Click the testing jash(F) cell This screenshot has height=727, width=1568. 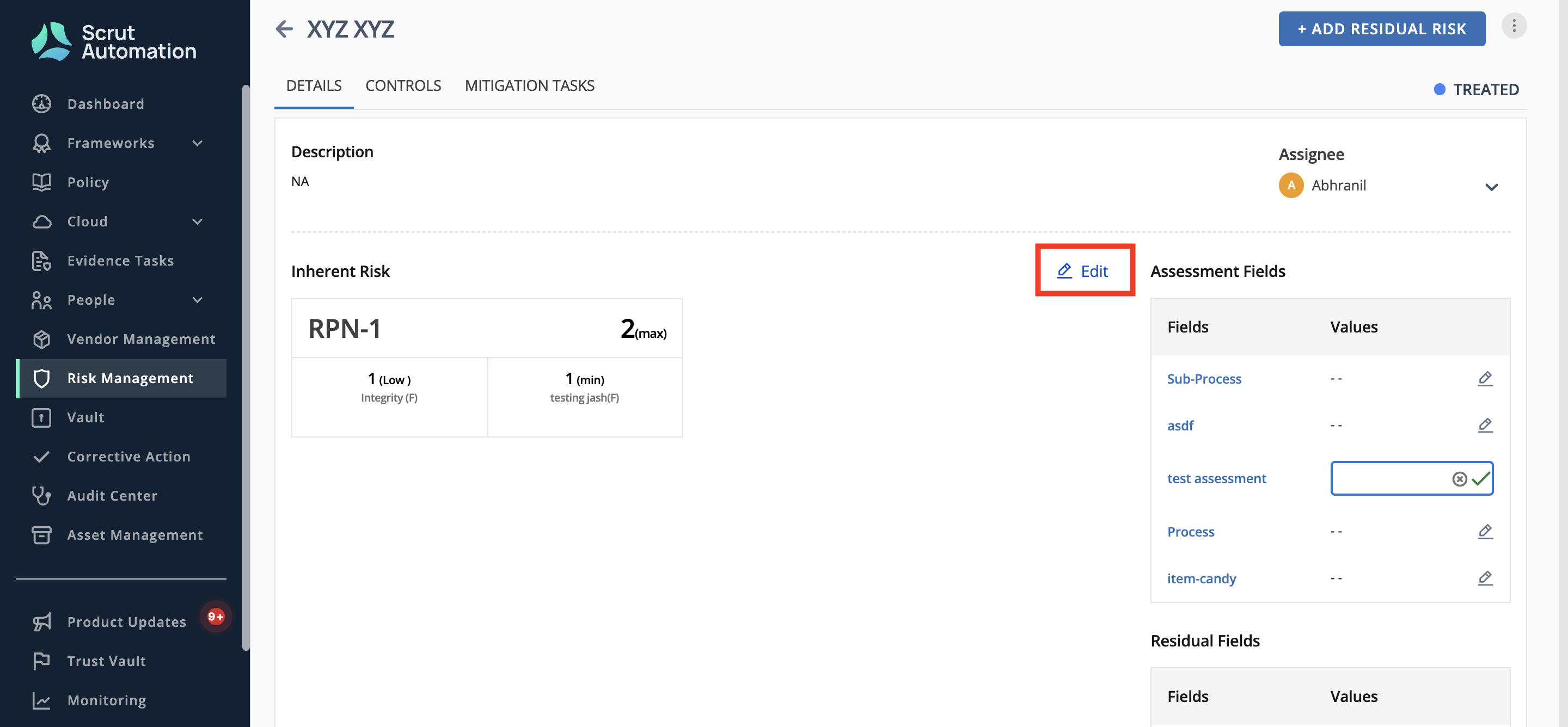pos(585,397)
